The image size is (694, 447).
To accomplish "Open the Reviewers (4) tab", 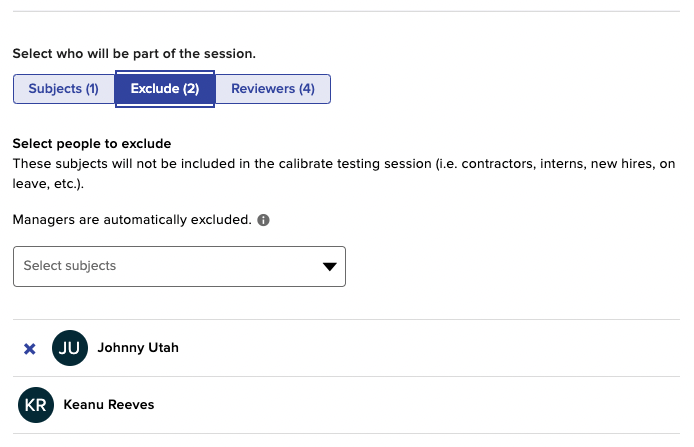I will [273, 89].
